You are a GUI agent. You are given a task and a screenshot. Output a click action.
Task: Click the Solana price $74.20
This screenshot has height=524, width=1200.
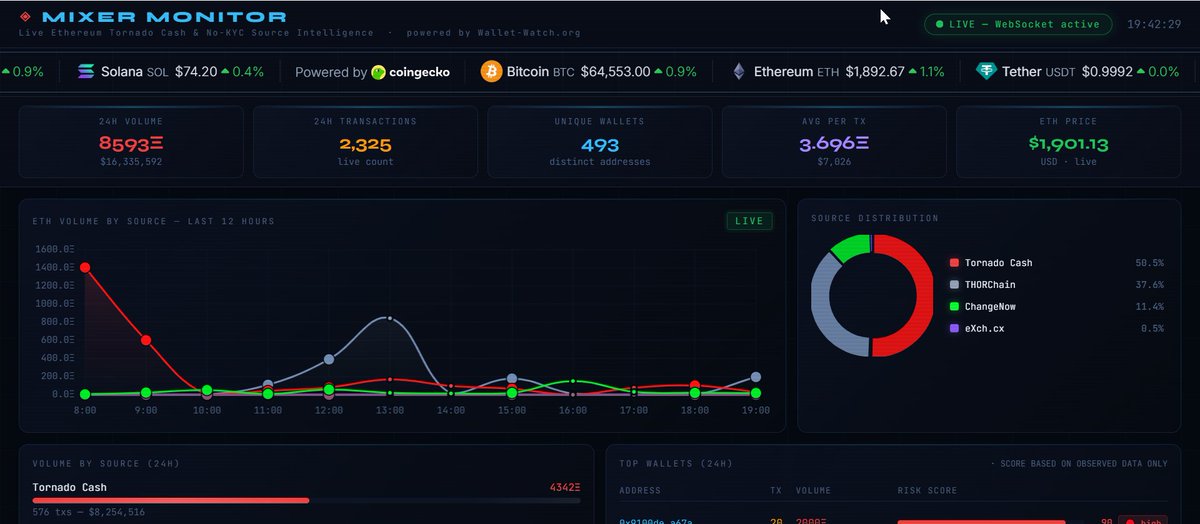195,72
